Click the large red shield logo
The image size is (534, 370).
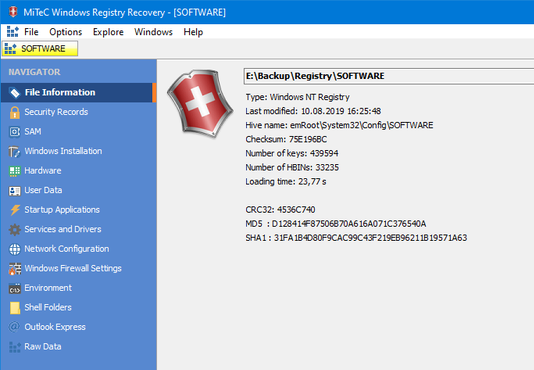200,103
